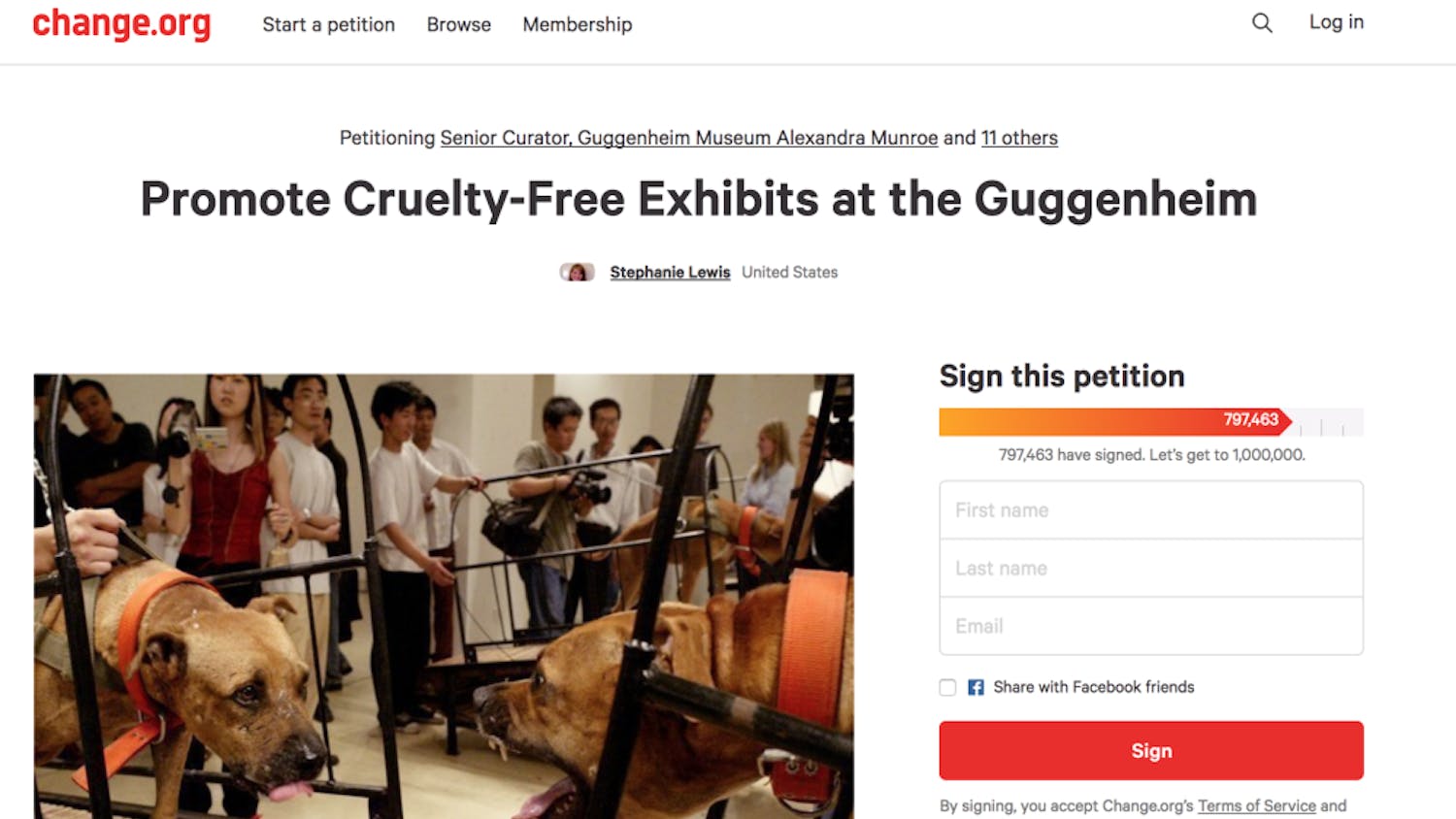Click Stephanie Lewis's profile avatar
Screen dimensions: 1456x819
point(578,273)
